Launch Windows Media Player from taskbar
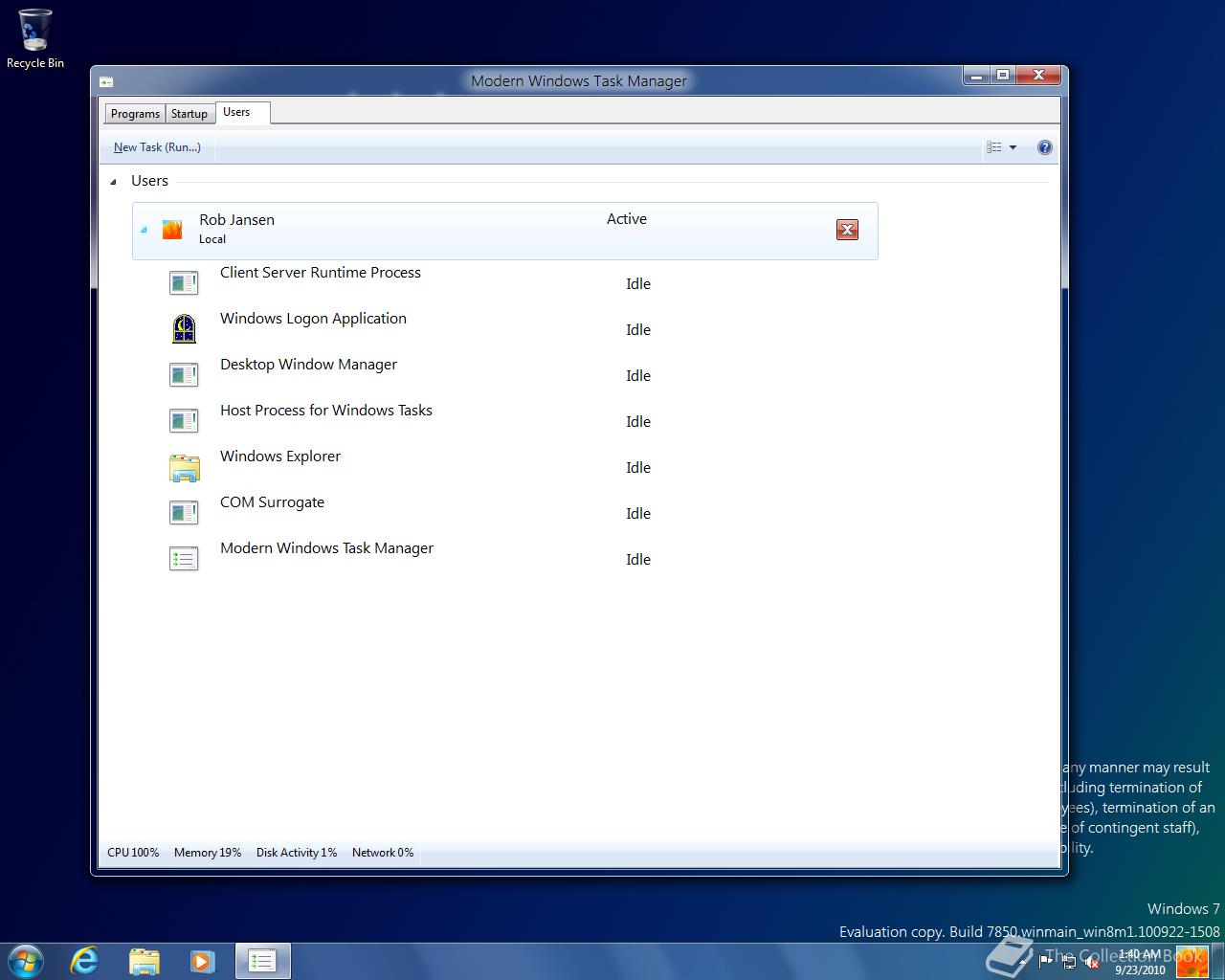 [202, 961]
